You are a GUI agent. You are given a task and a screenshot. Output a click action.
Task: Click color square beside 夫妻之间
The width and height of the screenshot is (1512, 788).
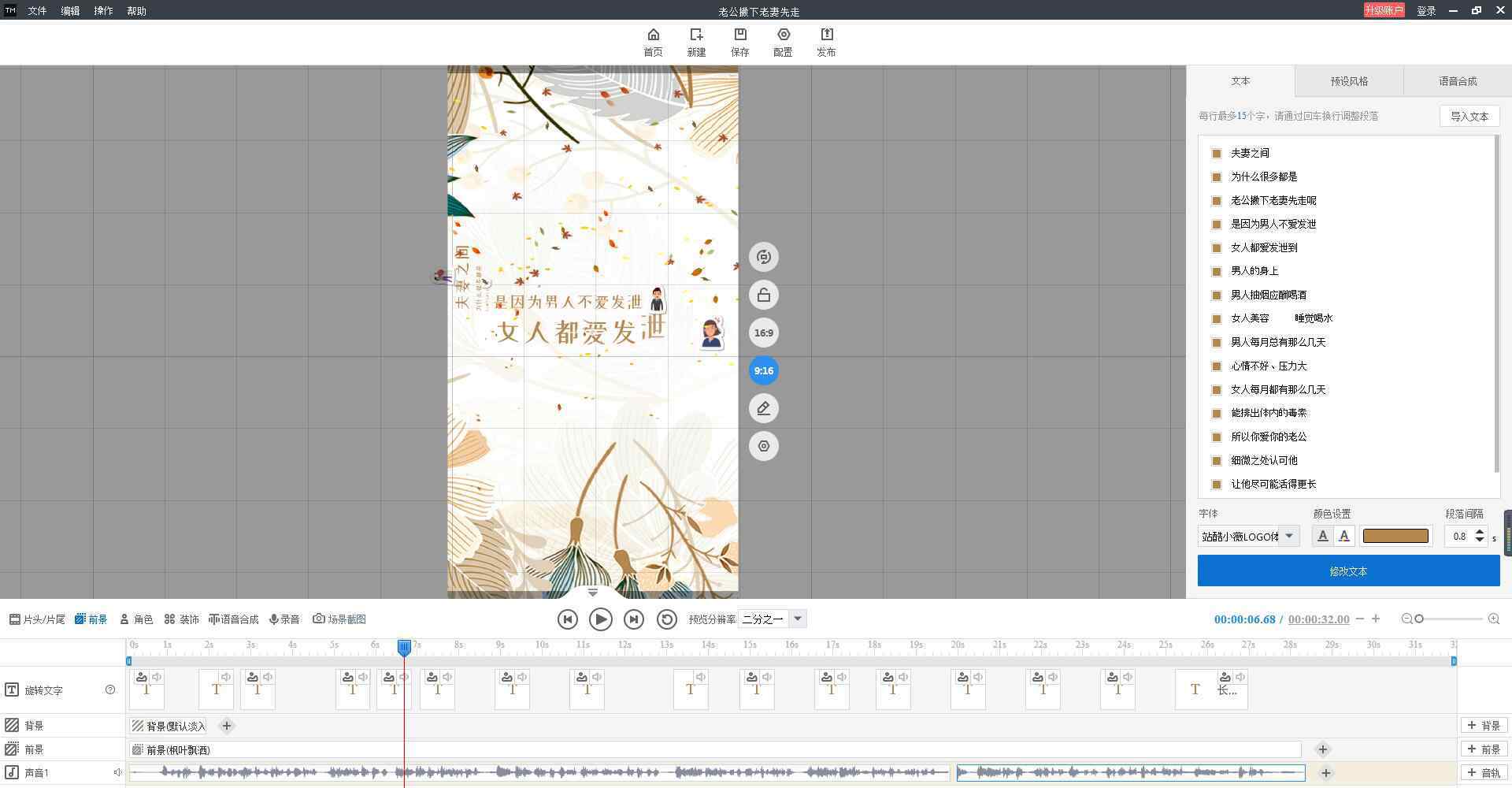tap(1217, 153)
